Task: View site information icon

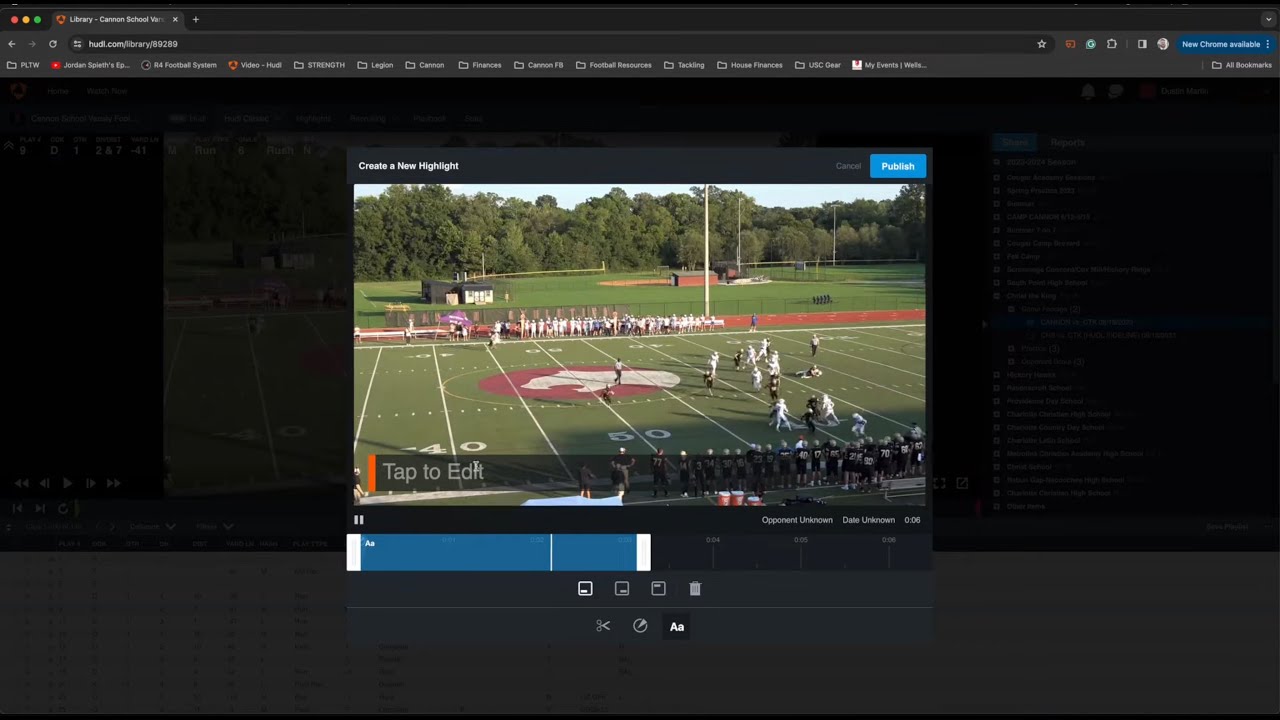Action: pyautogui.click(x=77, y=44)
